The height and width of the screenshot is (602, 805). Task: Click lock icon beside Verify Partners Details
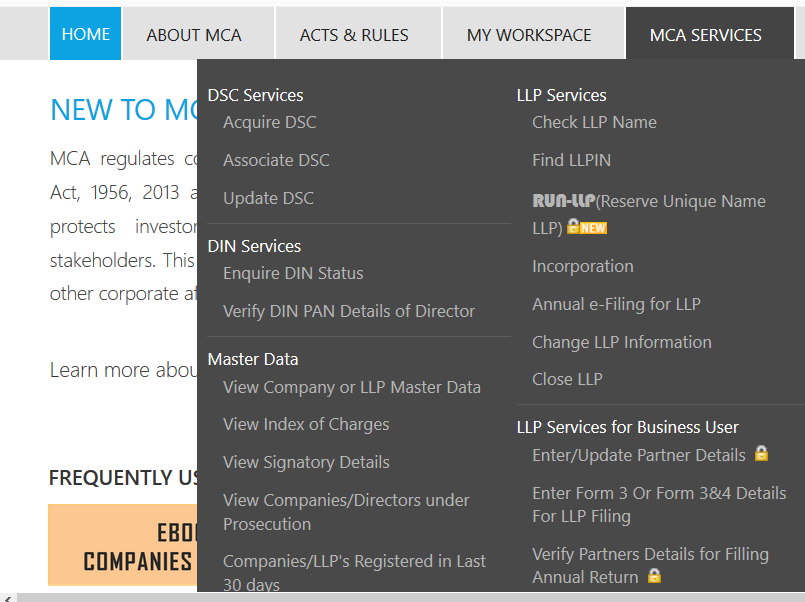pyautogui.click(x=654, y=576)
